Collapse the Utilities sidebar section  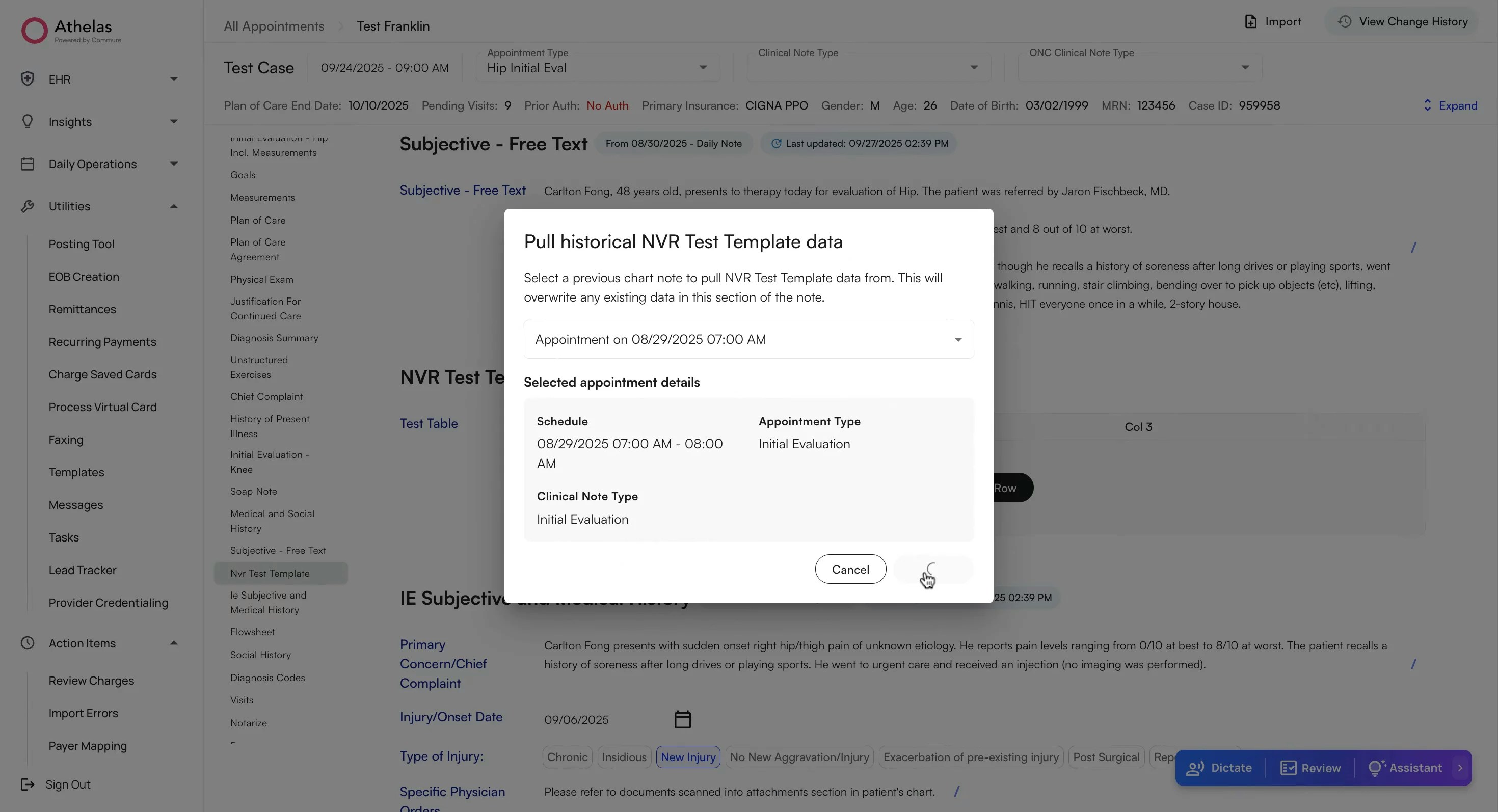pyautogui.click(x=173, y=206)
